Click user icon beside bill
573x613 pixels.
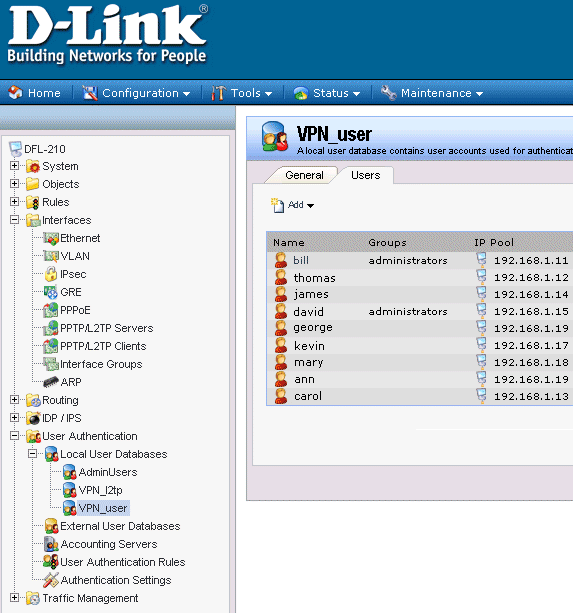coord(281,260)
